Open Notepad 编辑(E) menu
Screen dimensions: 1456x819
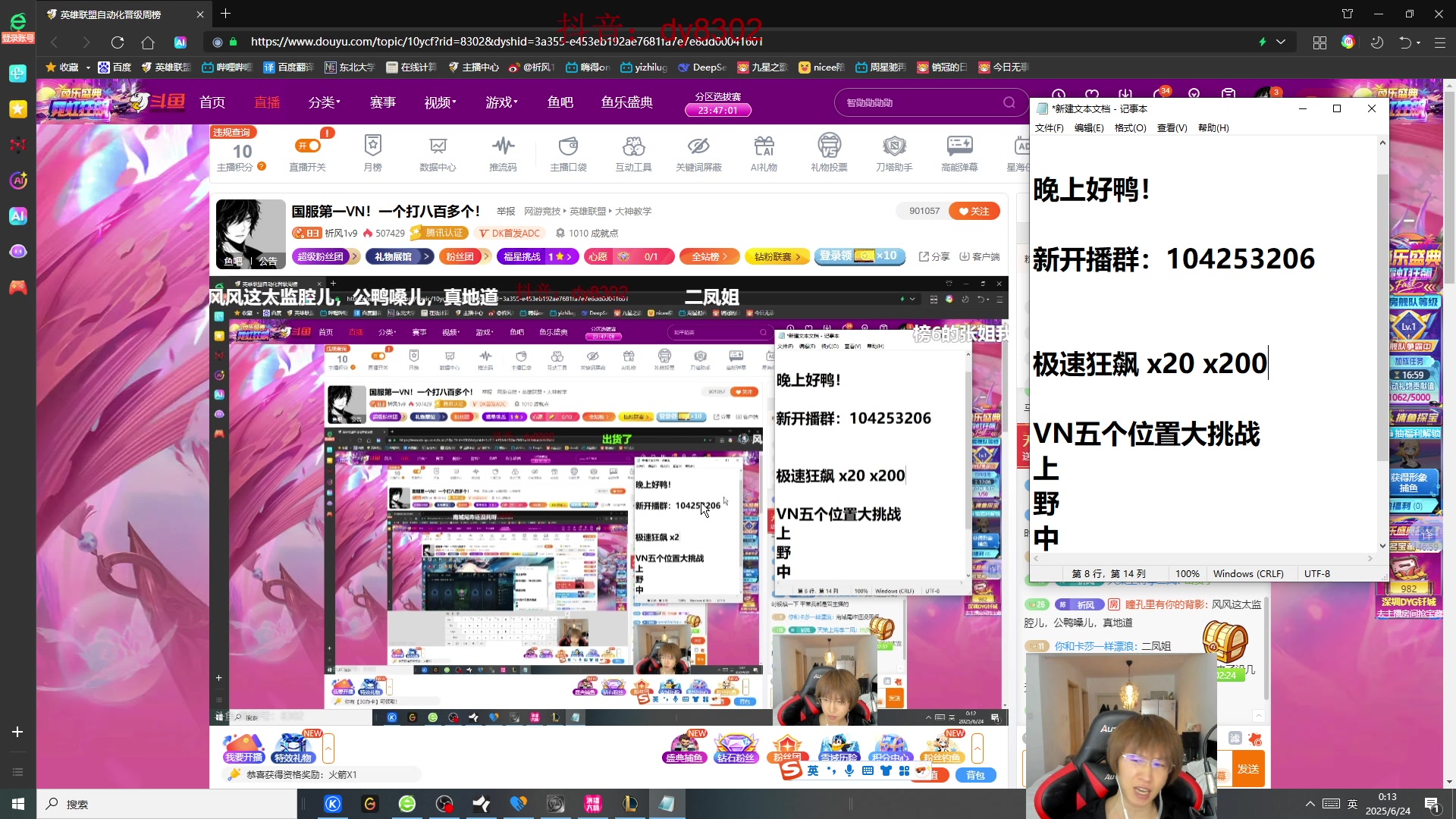(x=1089, y=128)
